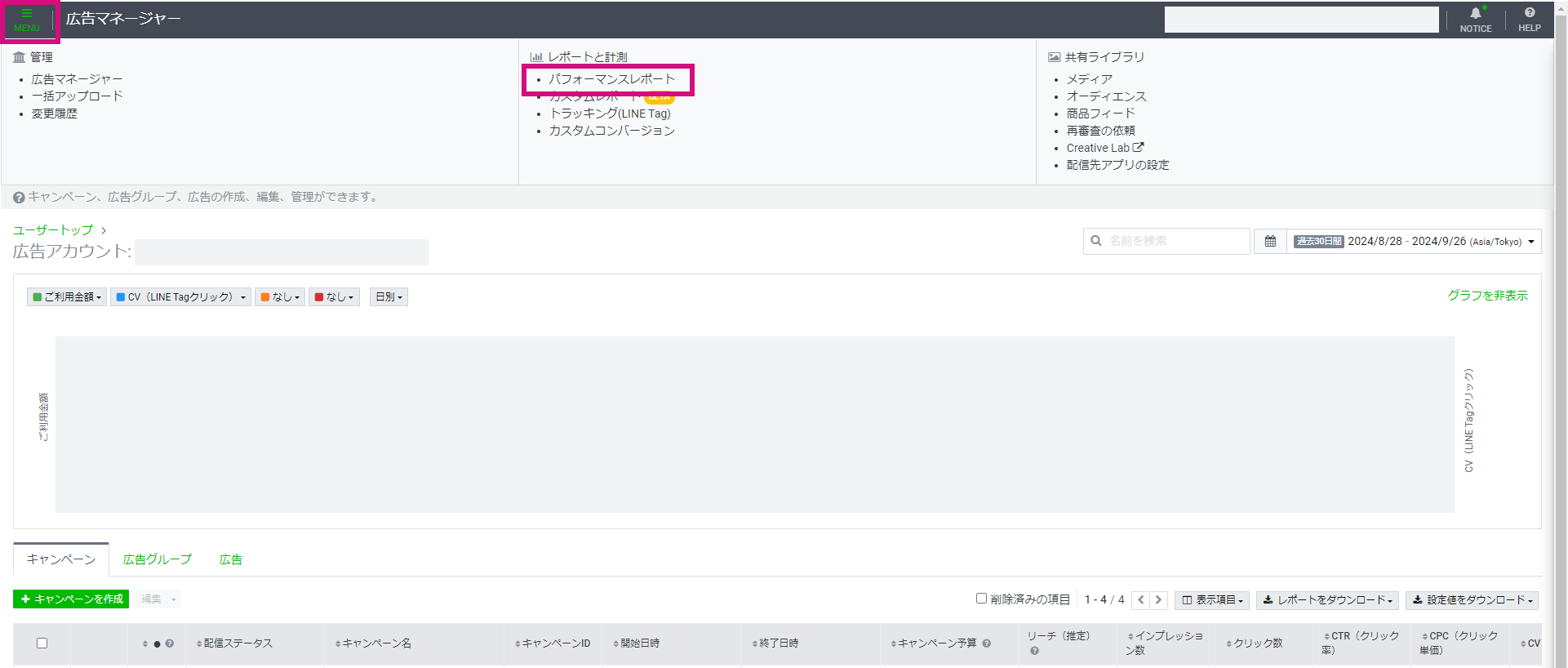Switch to 広告 tab
The height and width of the screenshot is (668, 1568).
[x=231, y=559]
